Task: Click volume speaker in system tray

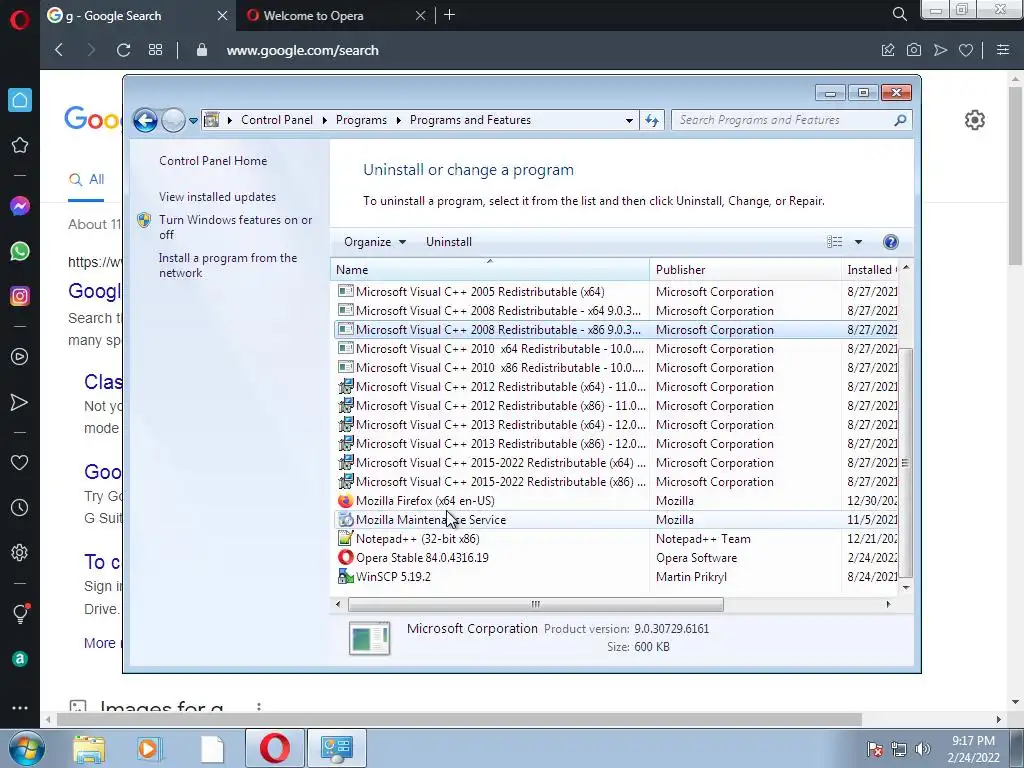Action: coord(922,749)
